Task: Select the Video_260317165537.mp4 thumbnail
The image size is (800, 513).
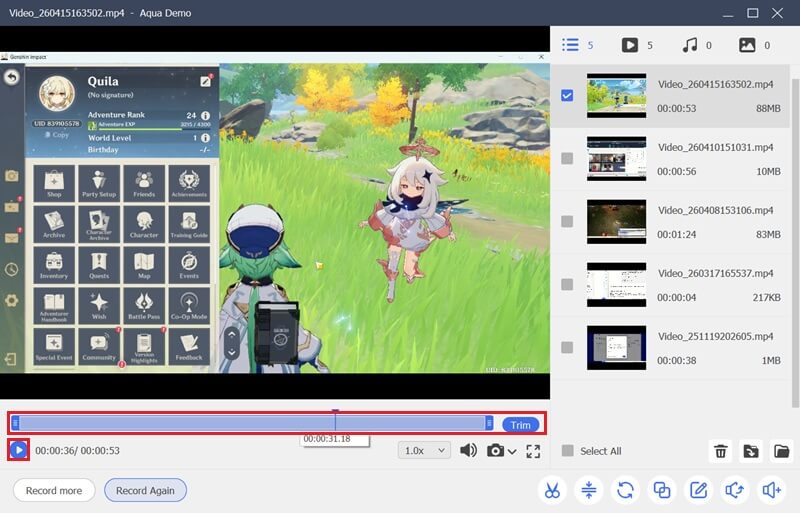Action: (x=616, y=284)
